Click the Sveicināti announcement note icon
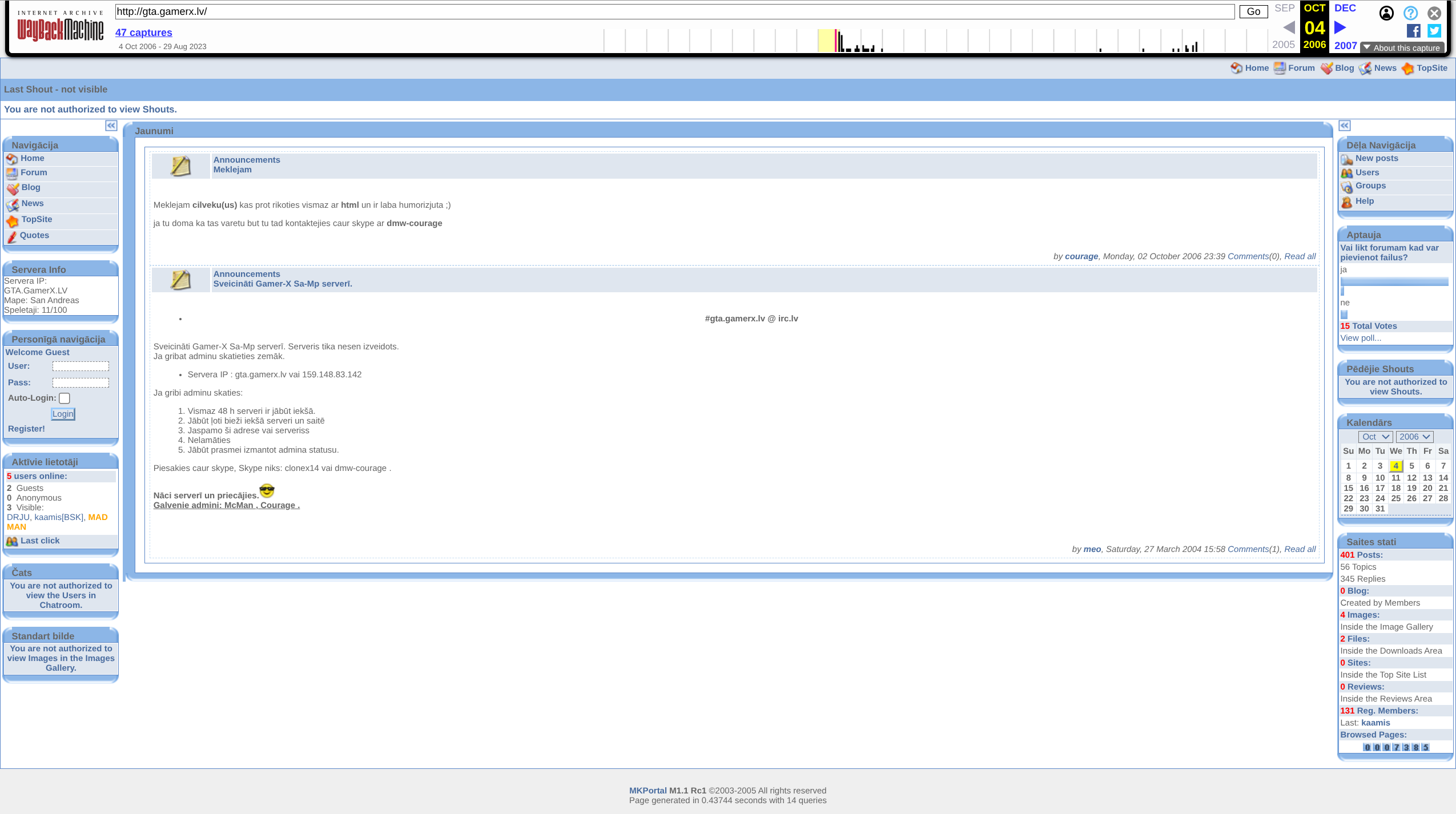The height and width of the screenshot is (814, 1456). 181,280
